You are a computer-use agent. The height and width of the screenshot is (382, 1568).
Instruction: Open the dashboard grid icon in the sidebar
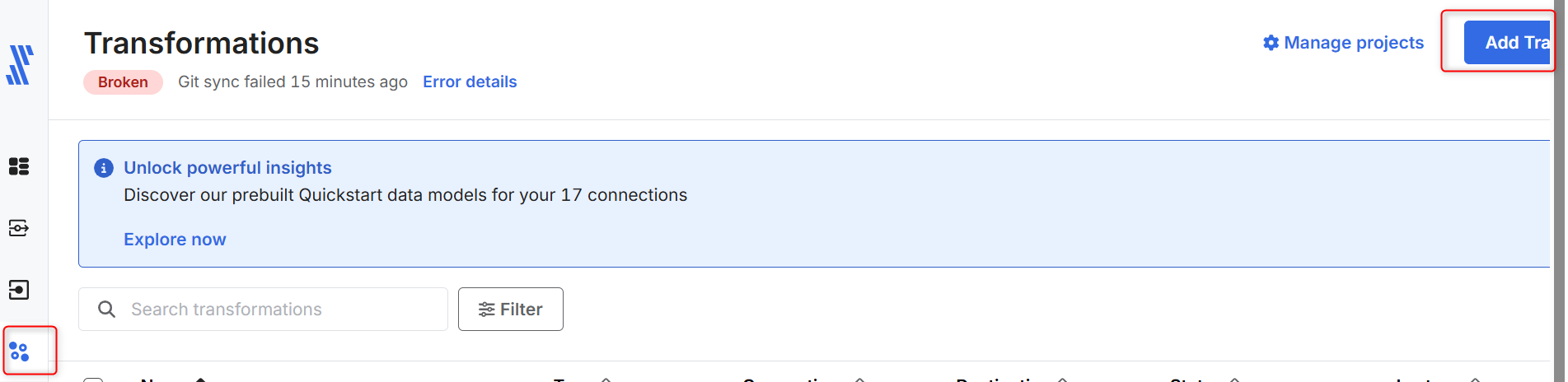coord(19,166)
